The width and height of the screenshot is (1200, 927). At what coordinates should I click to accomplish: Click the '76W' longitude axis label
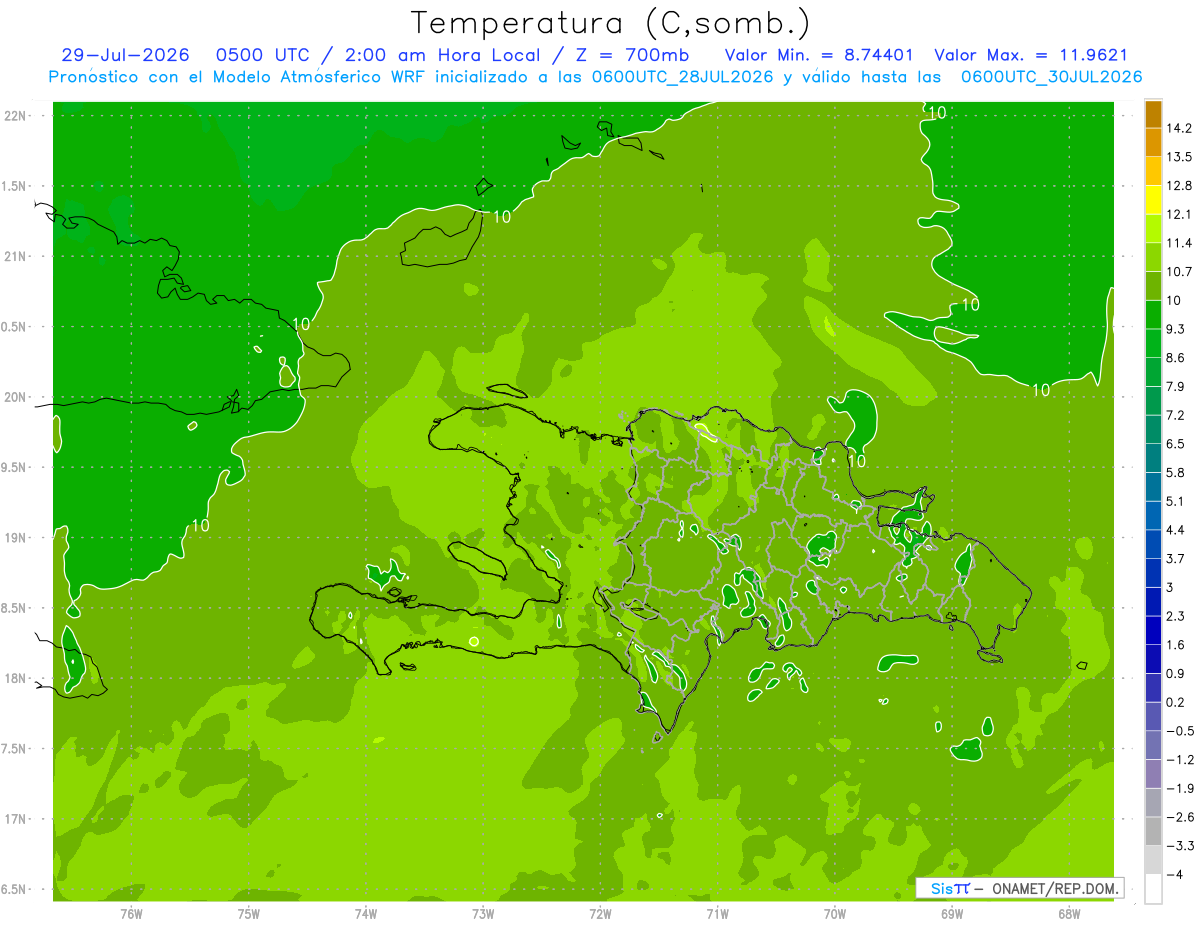131,913
